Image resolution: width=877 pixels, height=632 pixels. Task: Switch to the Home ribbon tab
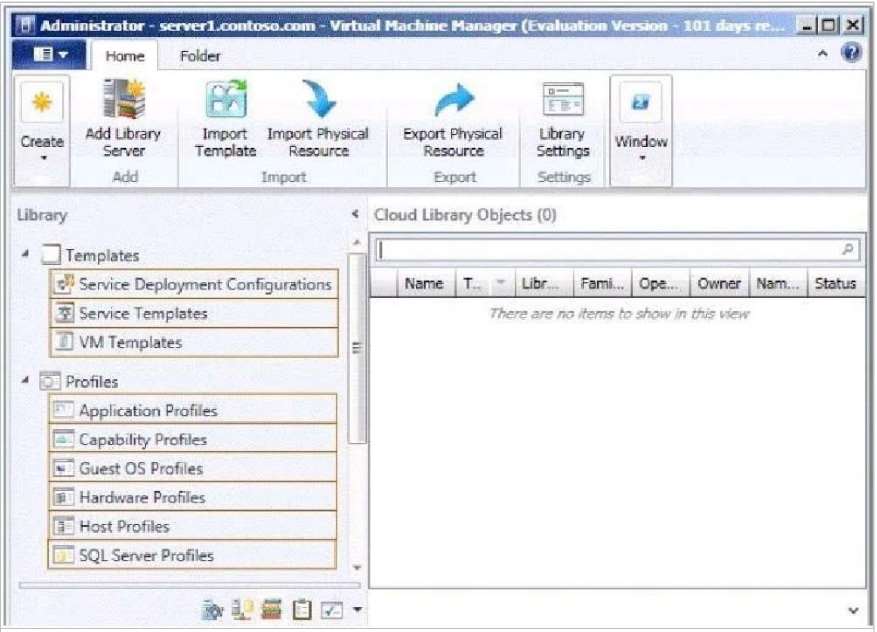pos(125,56)
